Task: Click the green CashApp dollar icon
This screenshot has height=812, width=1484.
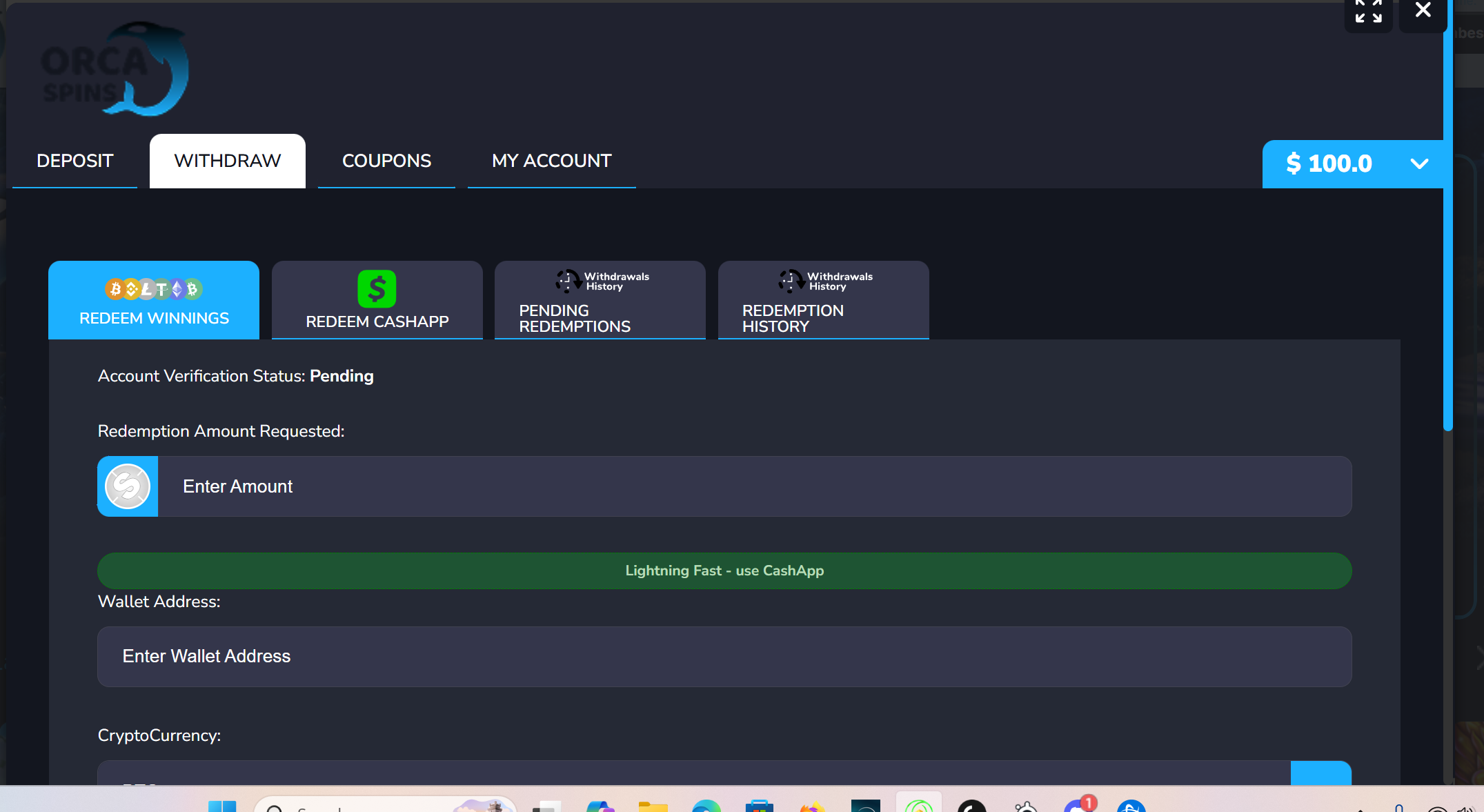Action: tap(377, 289)
